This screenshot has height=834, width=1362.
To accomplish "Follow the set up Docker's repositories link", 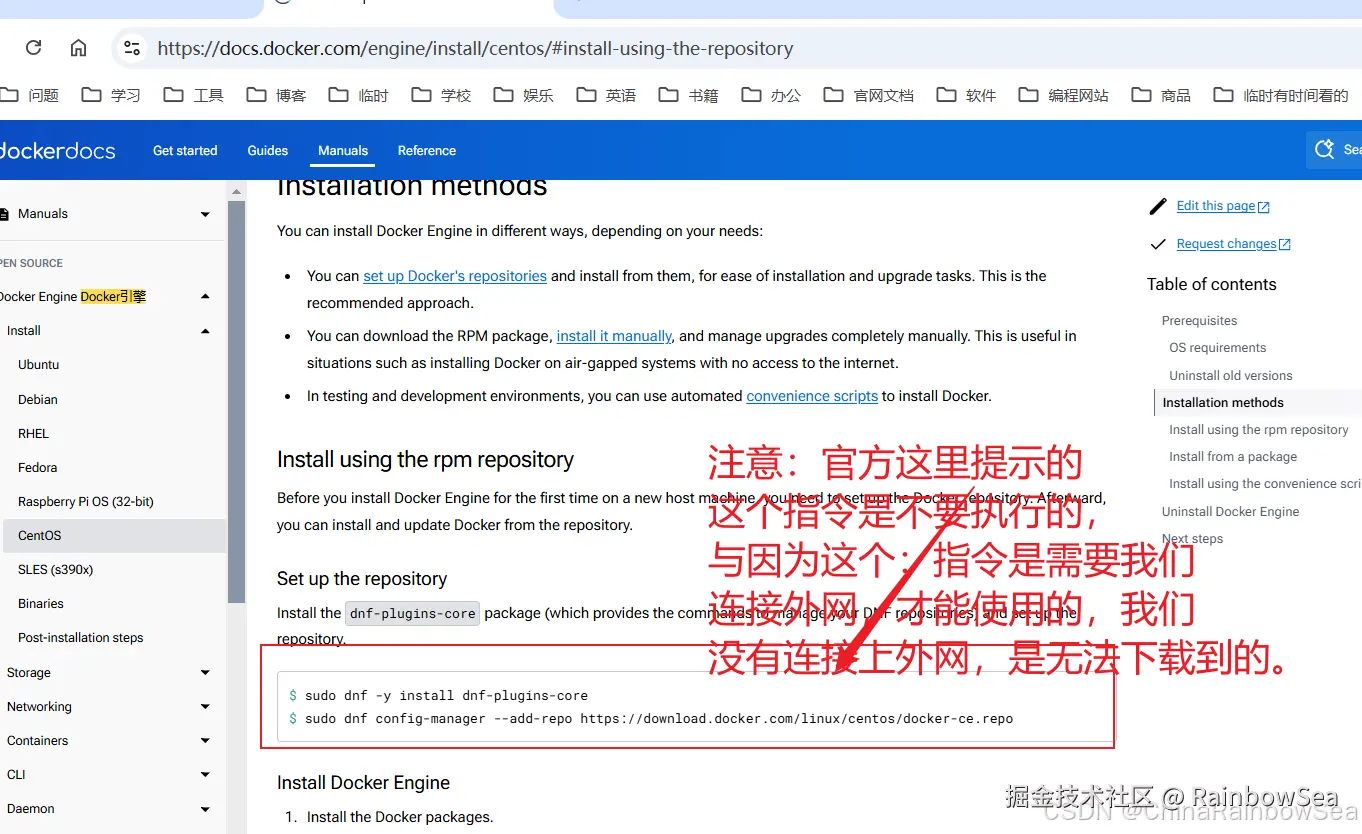I will [x=455, y=276].
